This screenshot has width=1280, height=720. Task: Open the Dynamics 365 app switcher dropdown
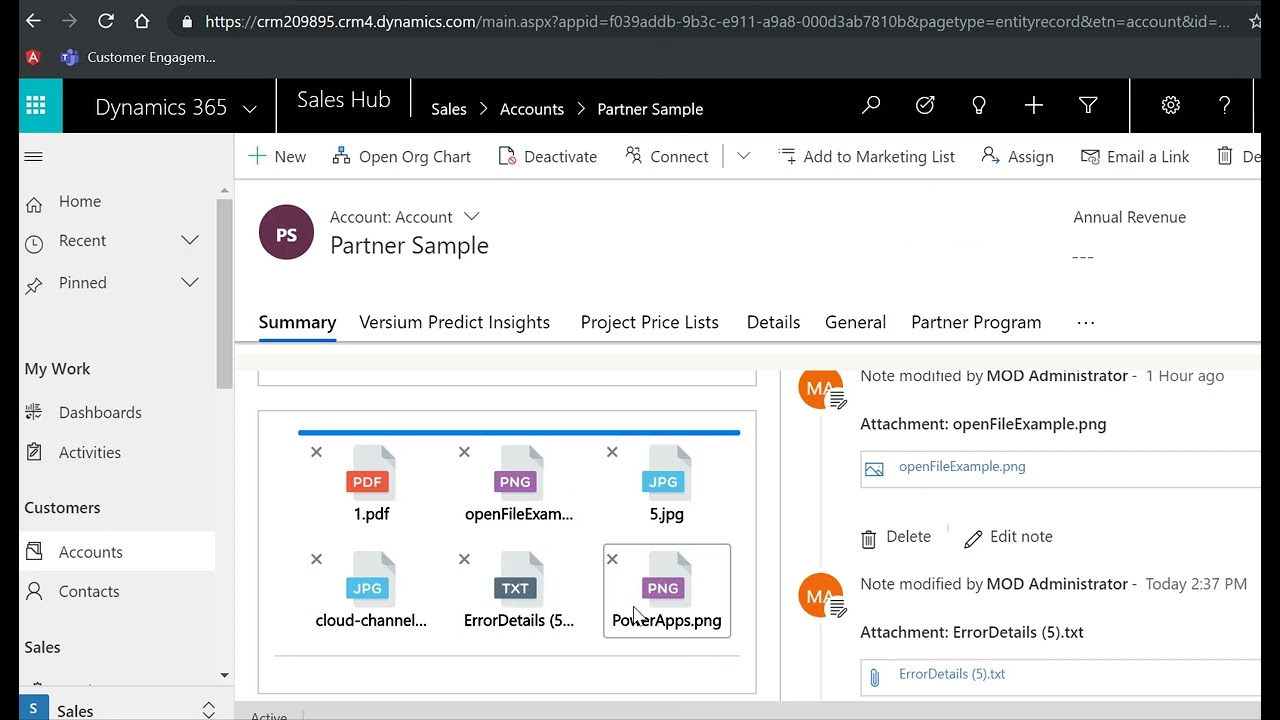(250, 108)
